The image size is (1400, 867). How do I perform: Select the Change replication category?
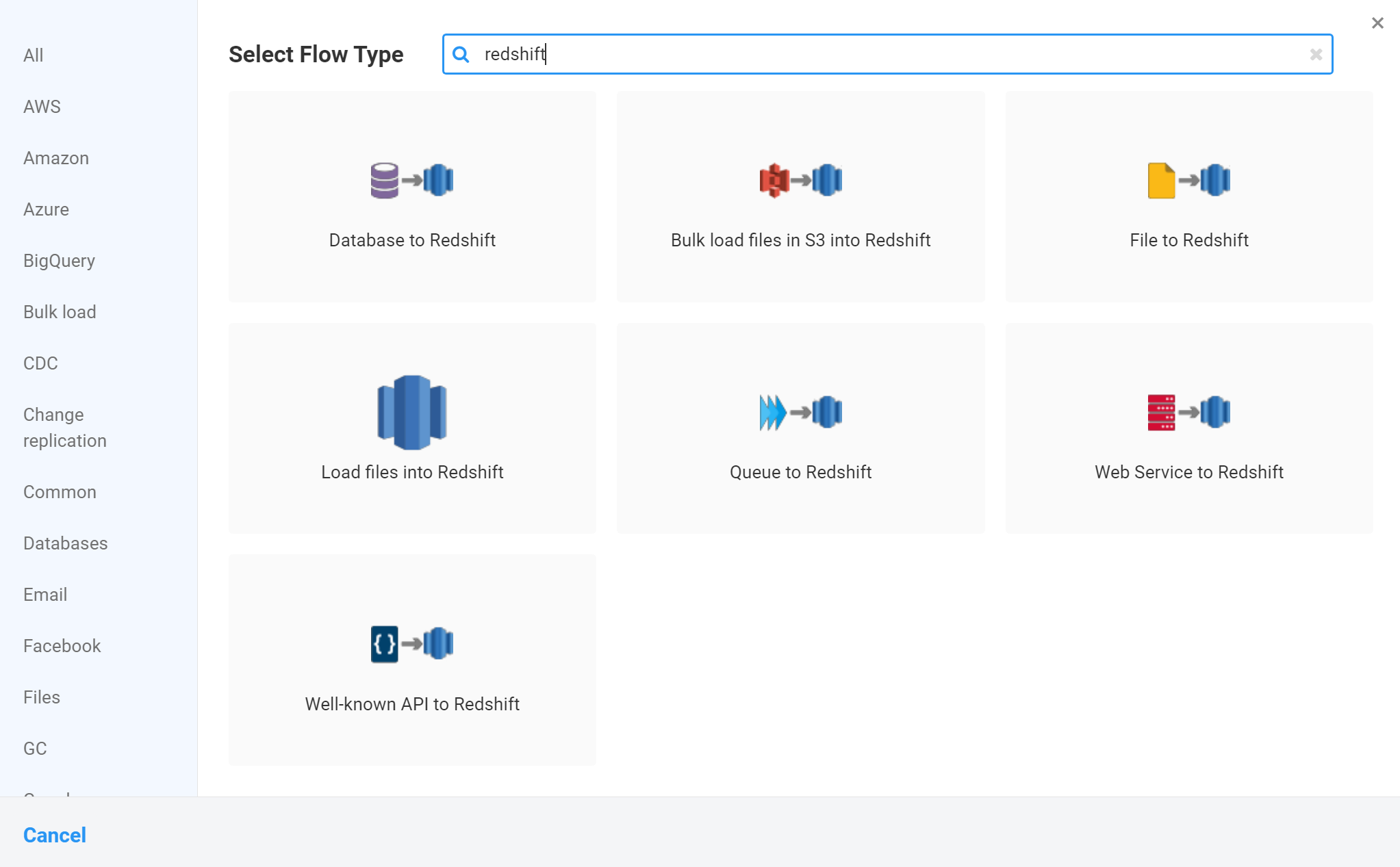(x=64, y=427)
